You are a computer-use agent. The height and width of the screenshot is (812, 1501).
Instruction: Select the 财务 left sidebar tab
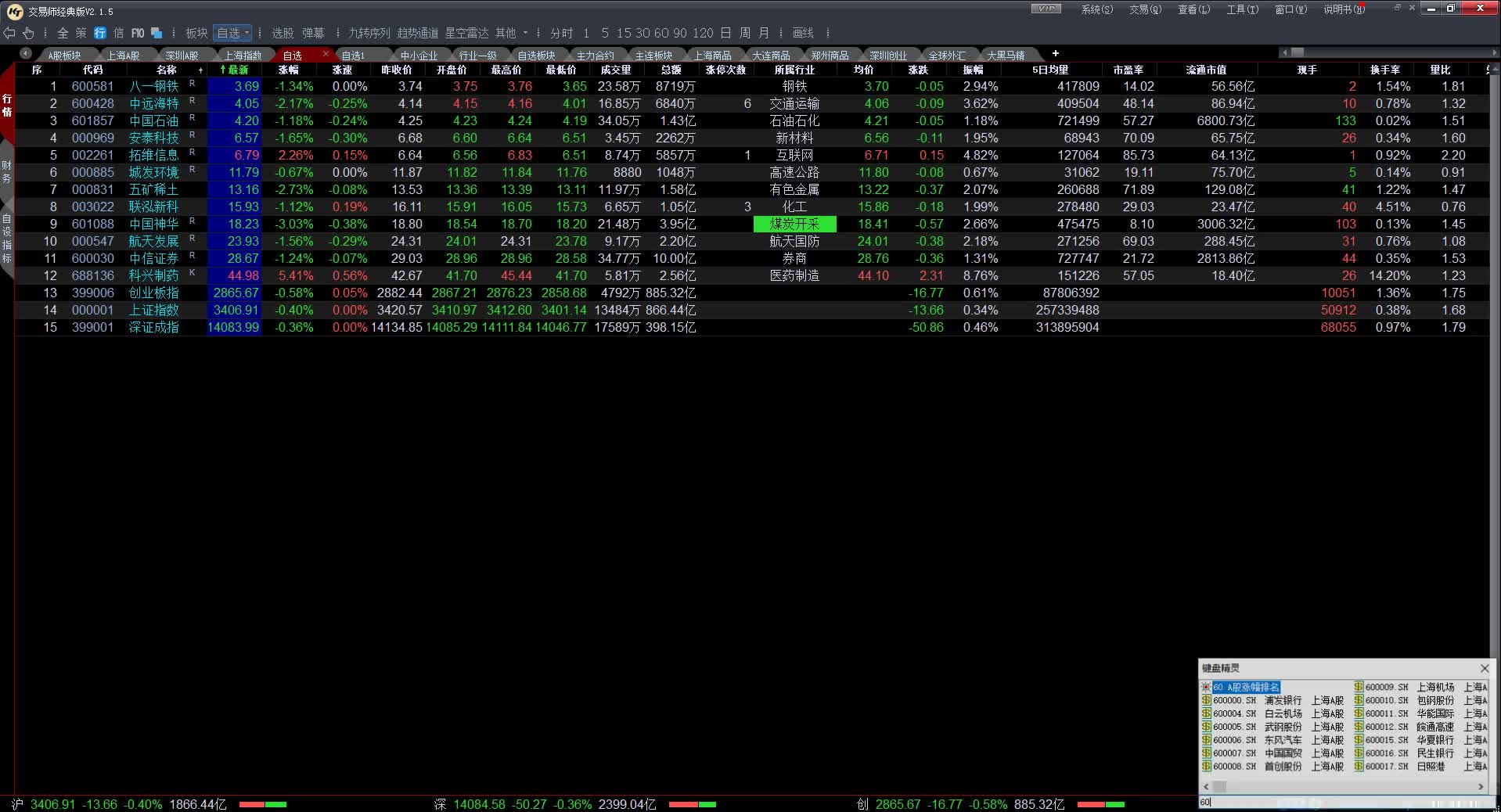click(x=7, y=172)
